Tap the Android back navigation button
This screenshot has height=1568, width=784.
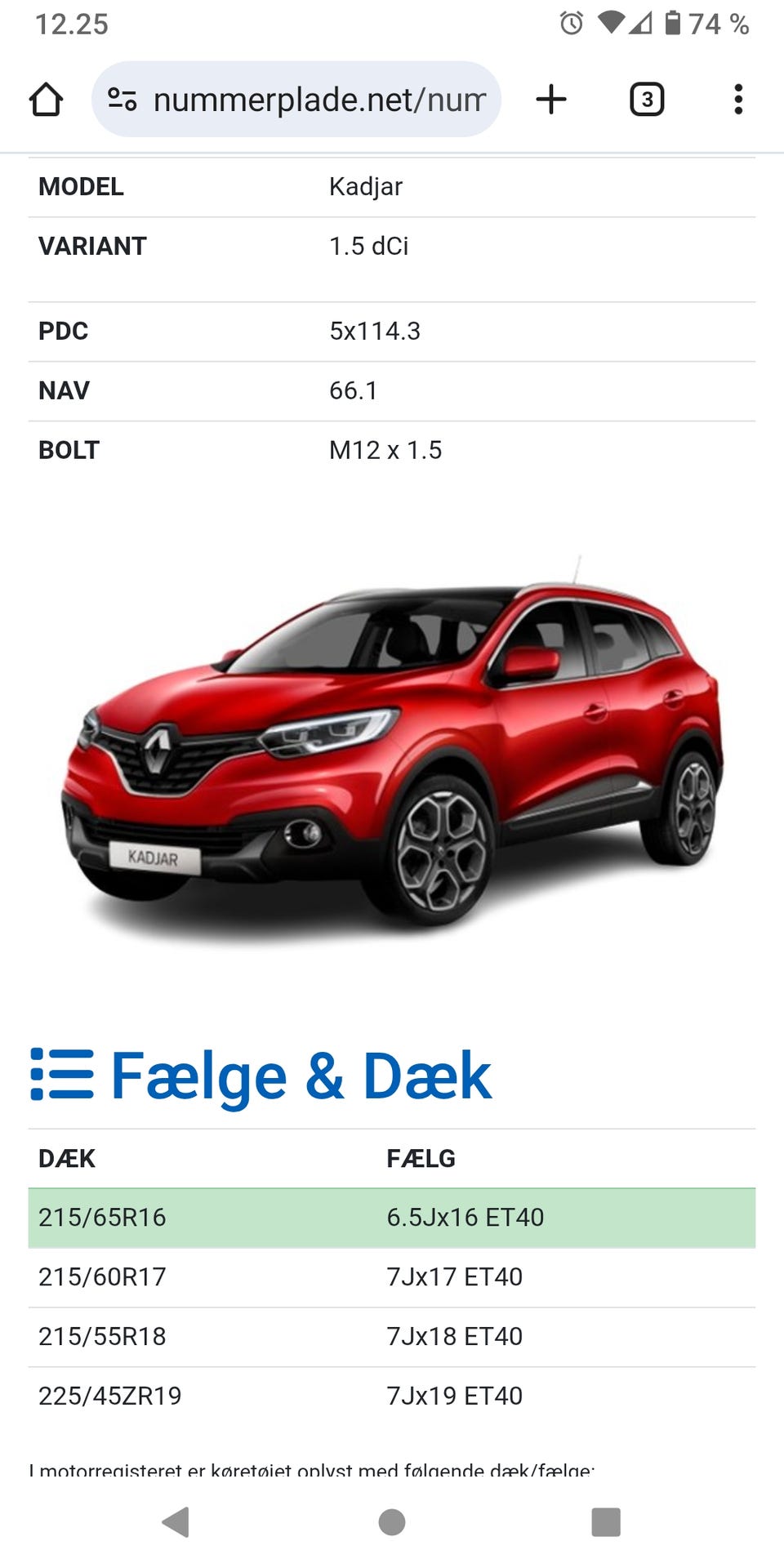(176, 1522)
